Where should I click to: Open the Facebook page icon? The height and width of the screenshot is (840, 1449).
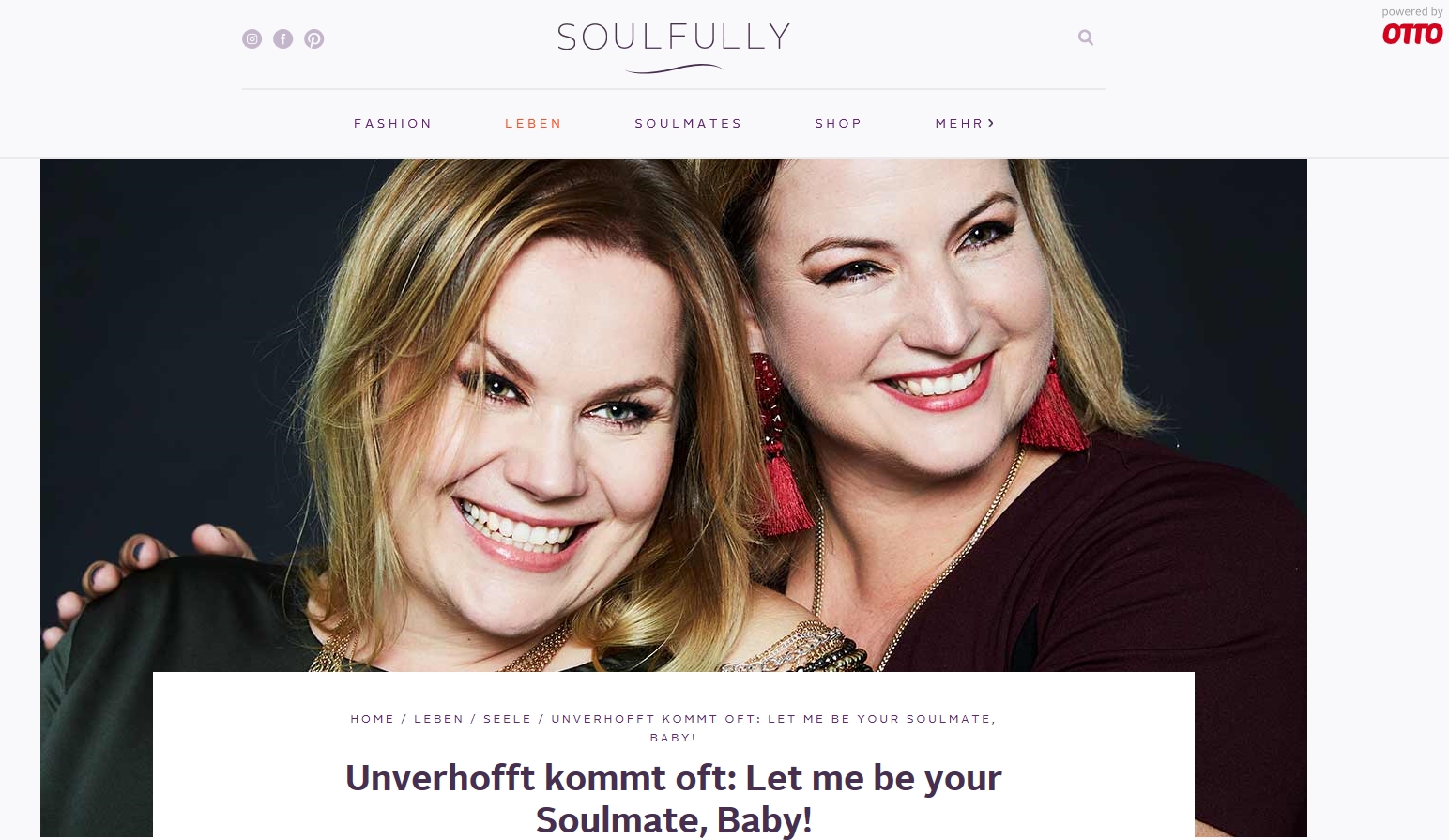coord(282,38)
